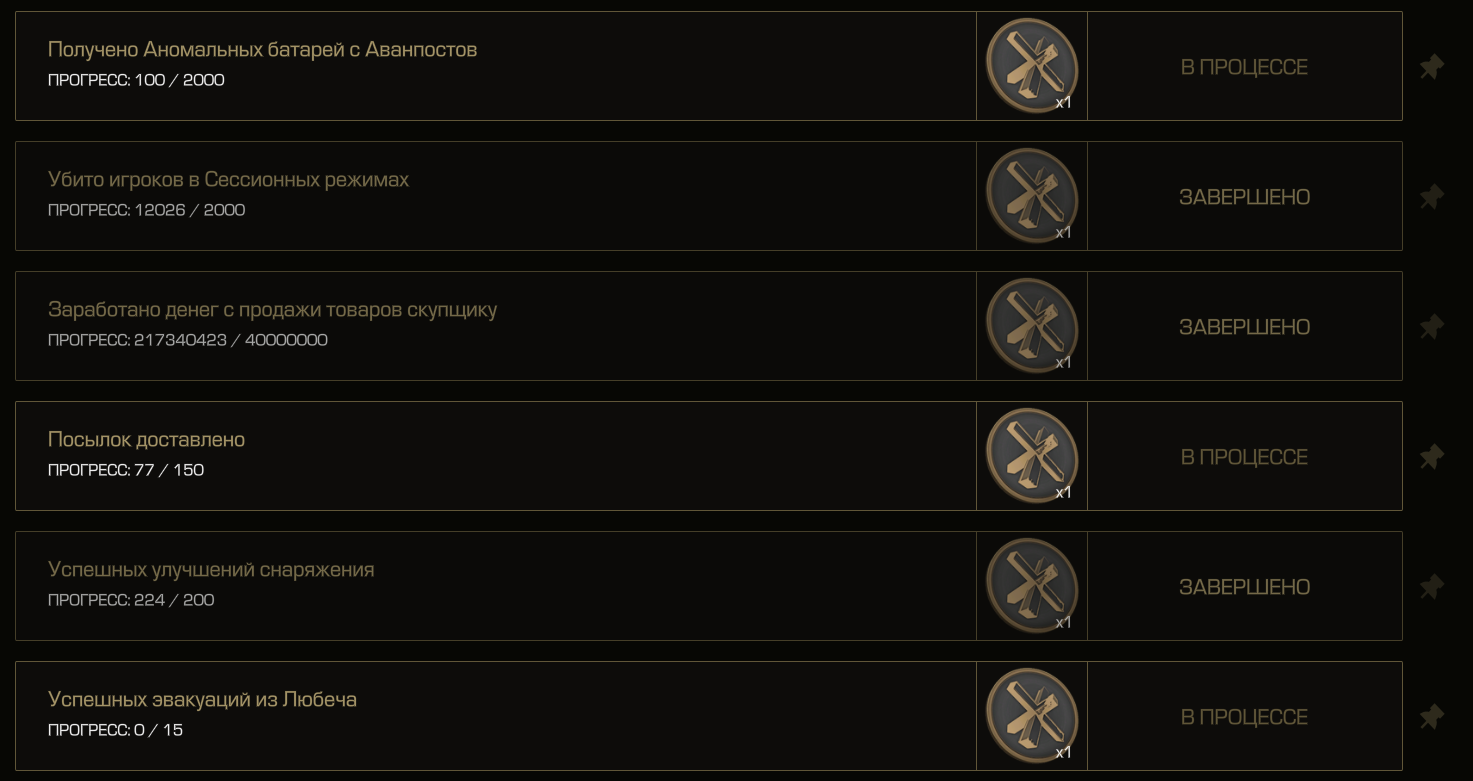Click ЗАВЕРШЕНО status for Заработано денег row
This screenshot has width=1473, height=781.
[1244, 327]
